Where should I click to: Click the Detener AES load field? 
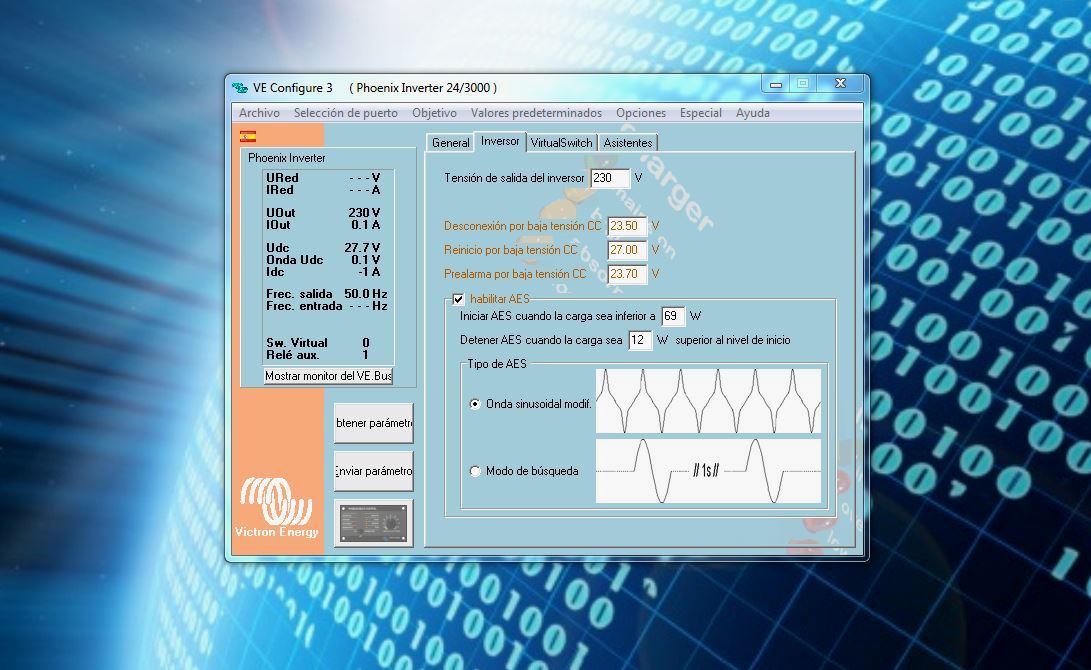point(640,340)
